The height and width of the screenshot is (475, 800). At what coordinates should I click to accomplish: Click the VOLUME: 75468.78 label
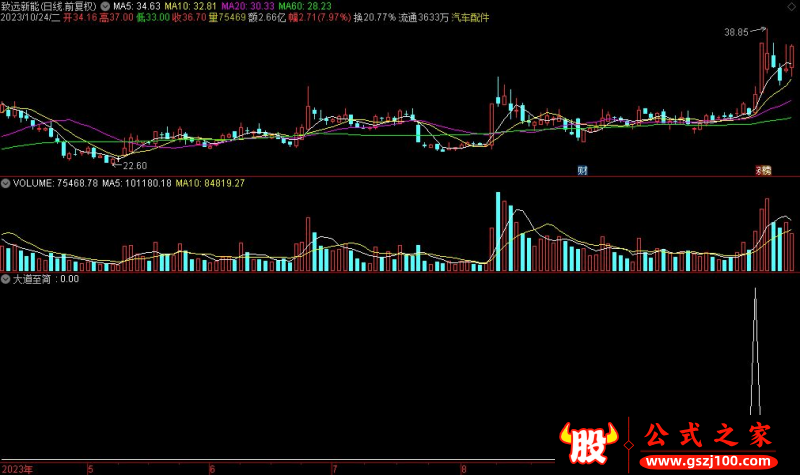(x=55, y=183)
